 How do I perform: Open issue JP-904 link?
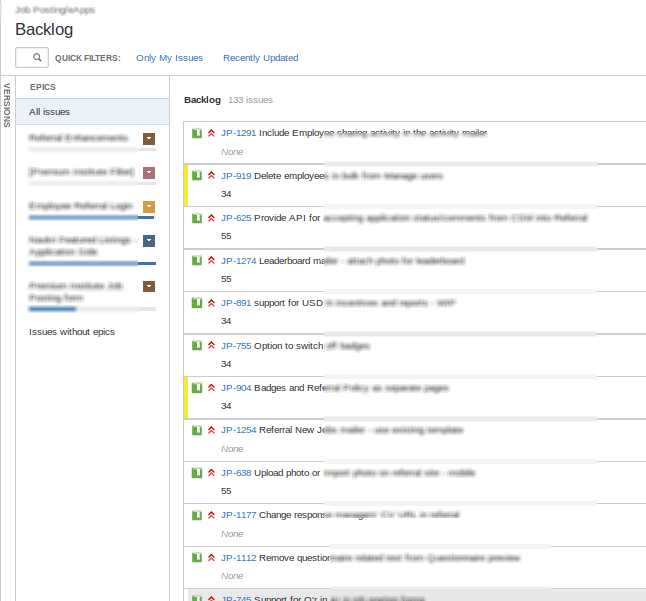tap(236, 388)
